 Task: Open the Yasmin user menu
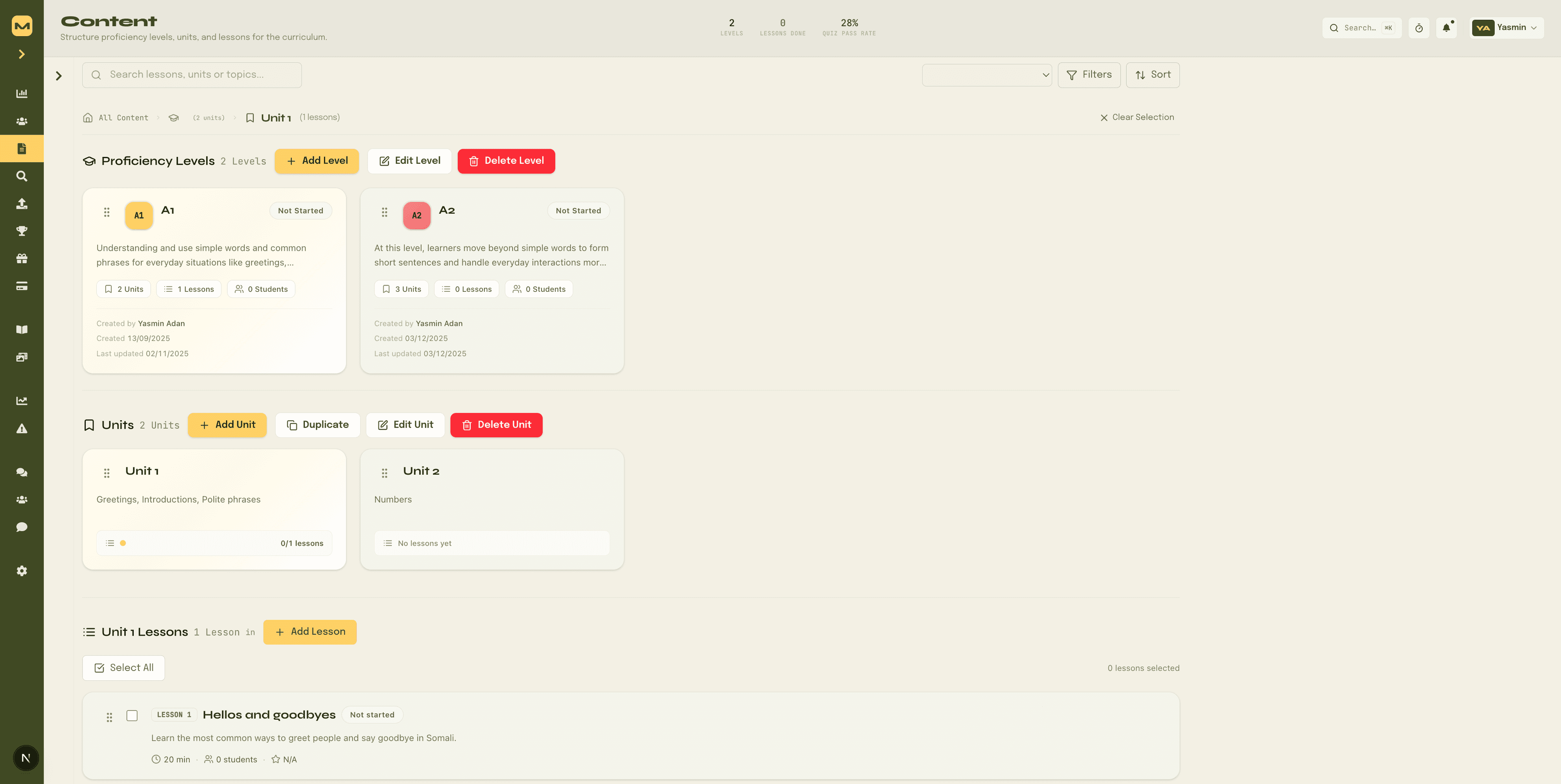tap(1507, 28)
